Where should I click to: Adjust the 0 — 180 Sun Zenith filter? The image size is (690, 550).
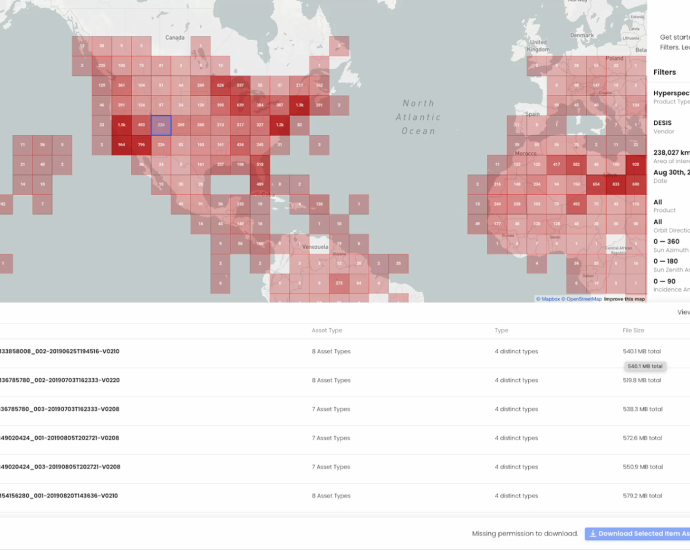pos(671,265)
